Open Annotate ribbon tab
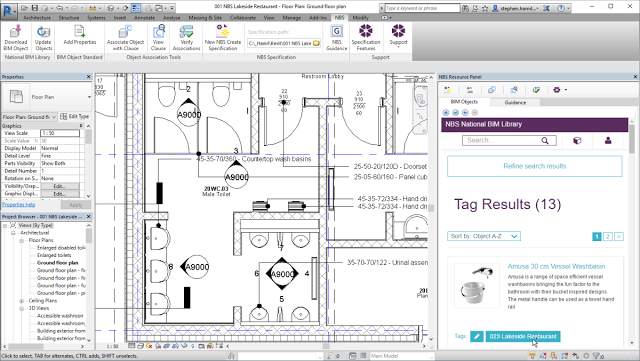The image size is (640, 361). (x=144, y=18)
